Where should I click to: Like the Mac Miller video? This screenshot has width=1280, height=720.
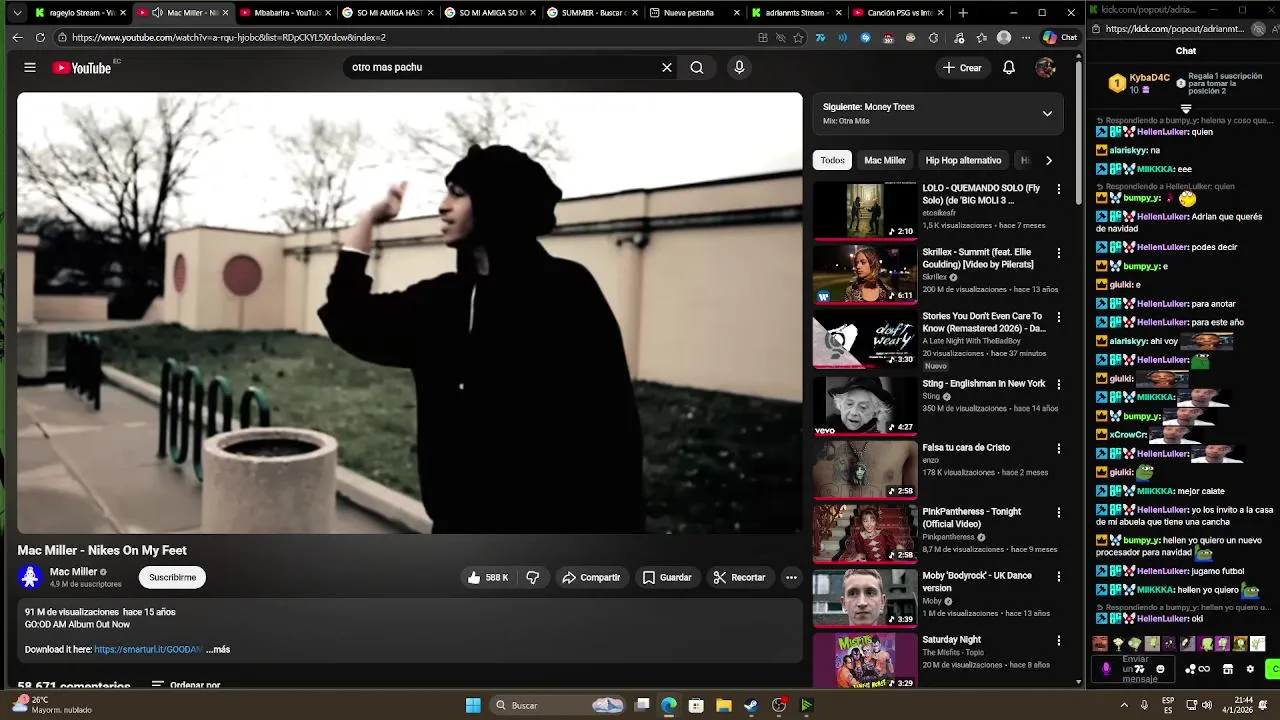tap(489, 577)
